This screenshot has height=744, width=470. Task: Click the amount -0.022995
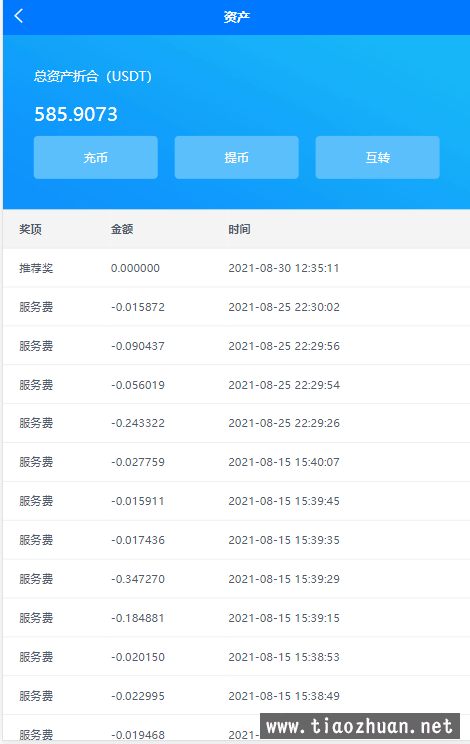point(138,696)
